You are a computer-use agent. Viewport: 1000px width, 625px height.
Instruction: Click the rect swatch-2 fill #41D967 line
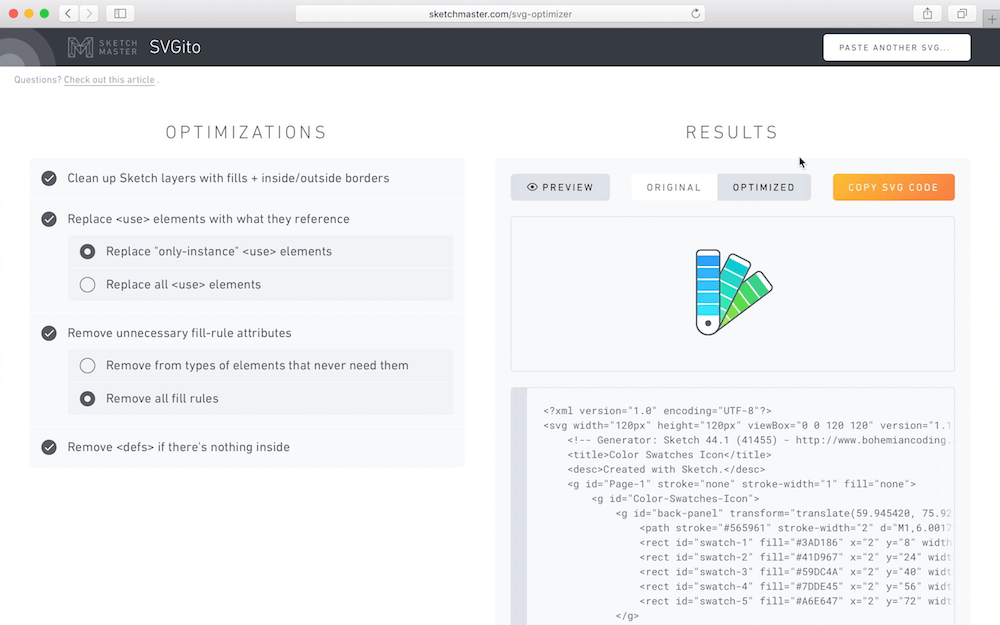795,557
